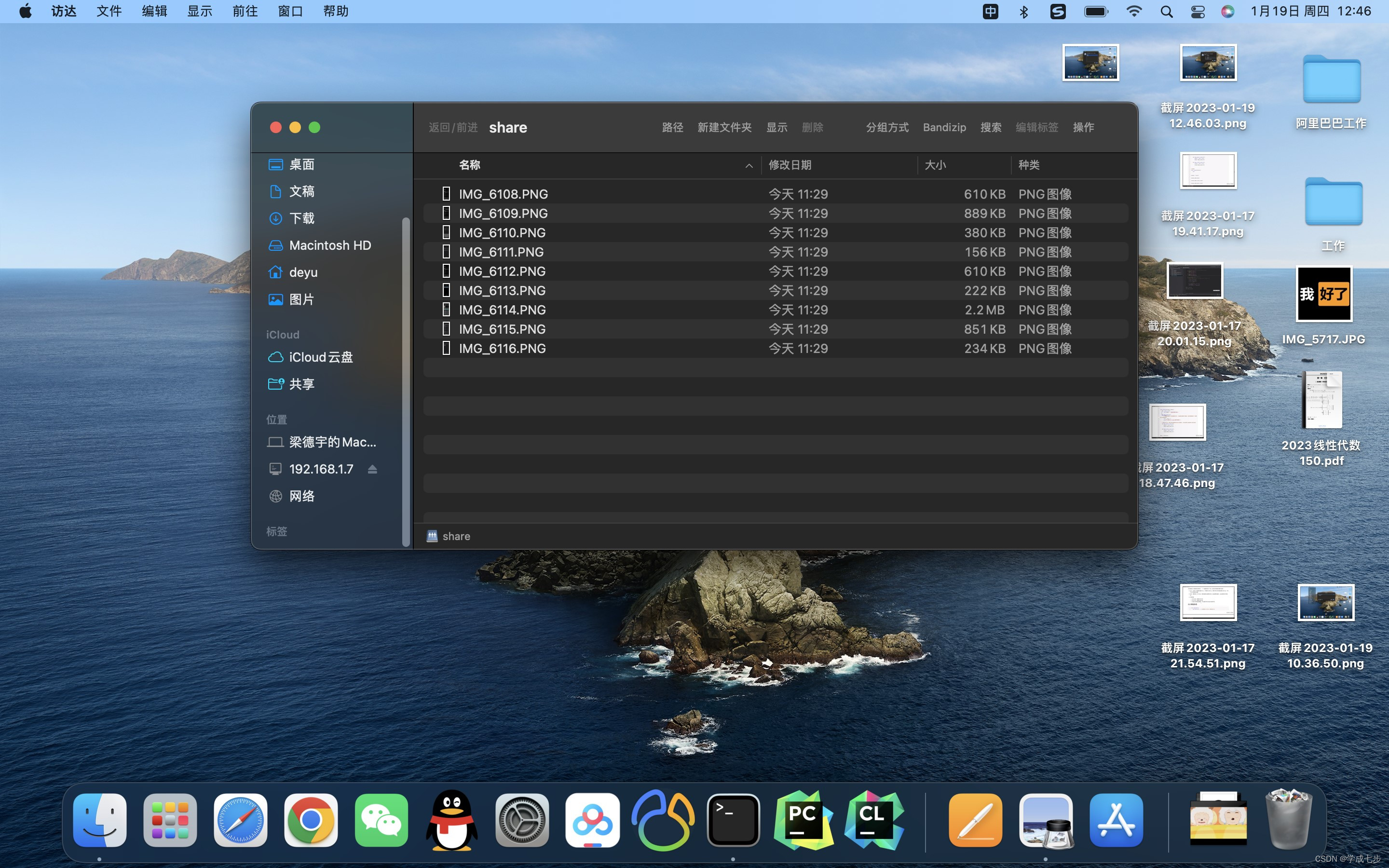Select Macintosh HD in the sidebar
The width and height of the screenshot is (1389, 868).
(329, 245)
